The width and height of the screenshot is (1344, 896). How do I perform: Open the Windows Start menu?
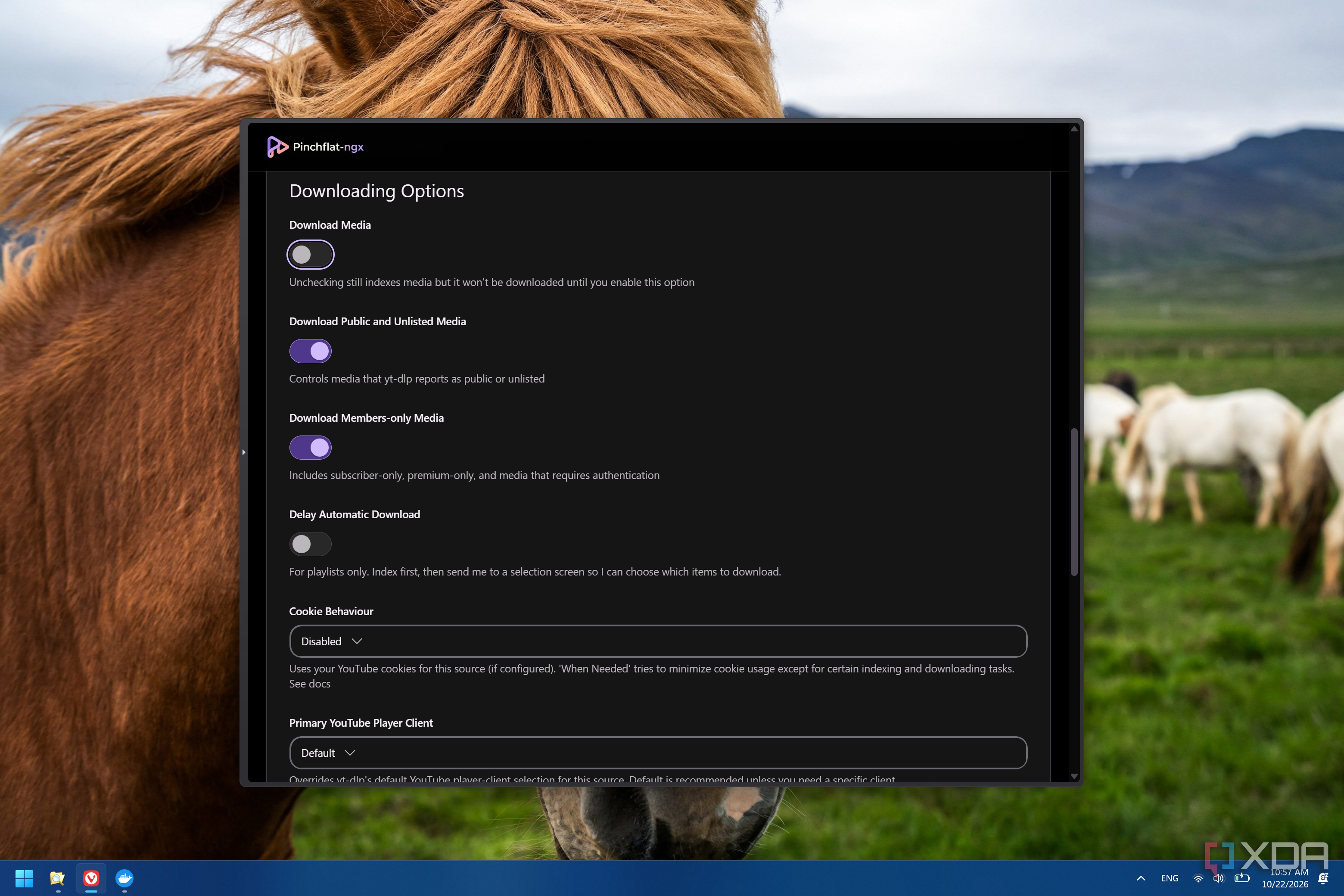point(24,878)
